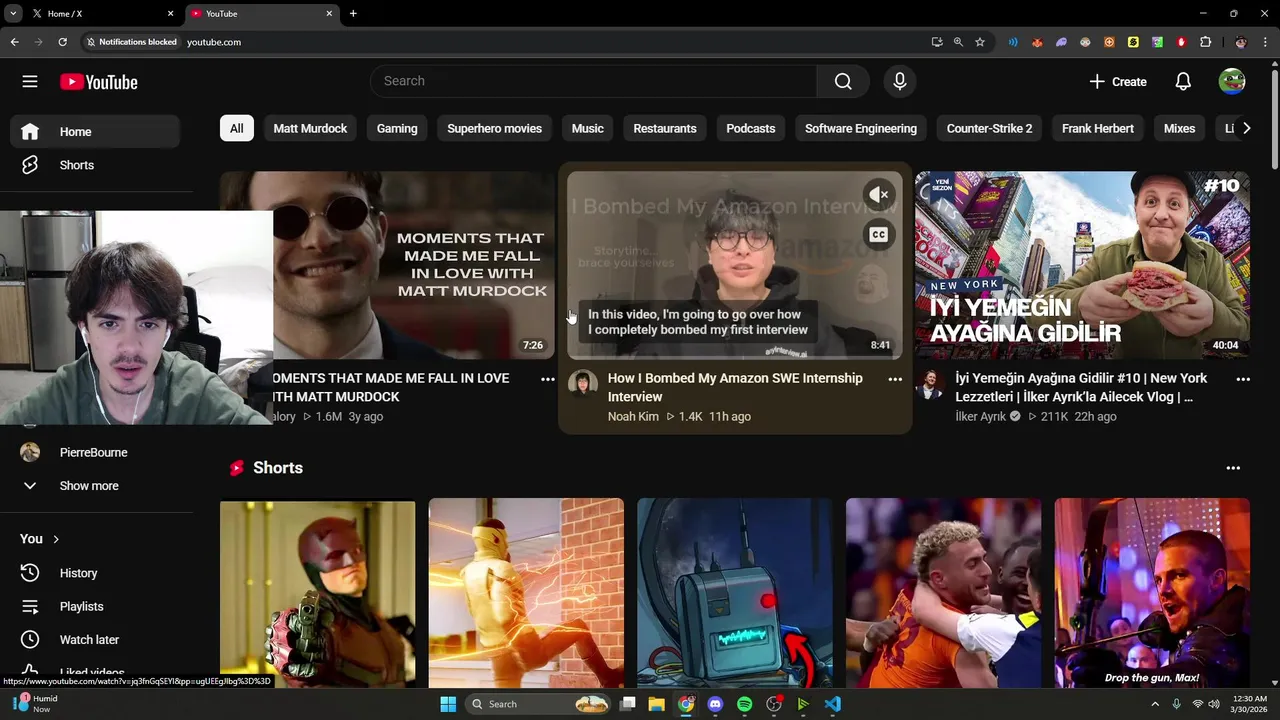Open İyi Yemeğin Ayağına Gidilir title
The width and height of the screenshot is (1280, 720).
(1081, 387)
